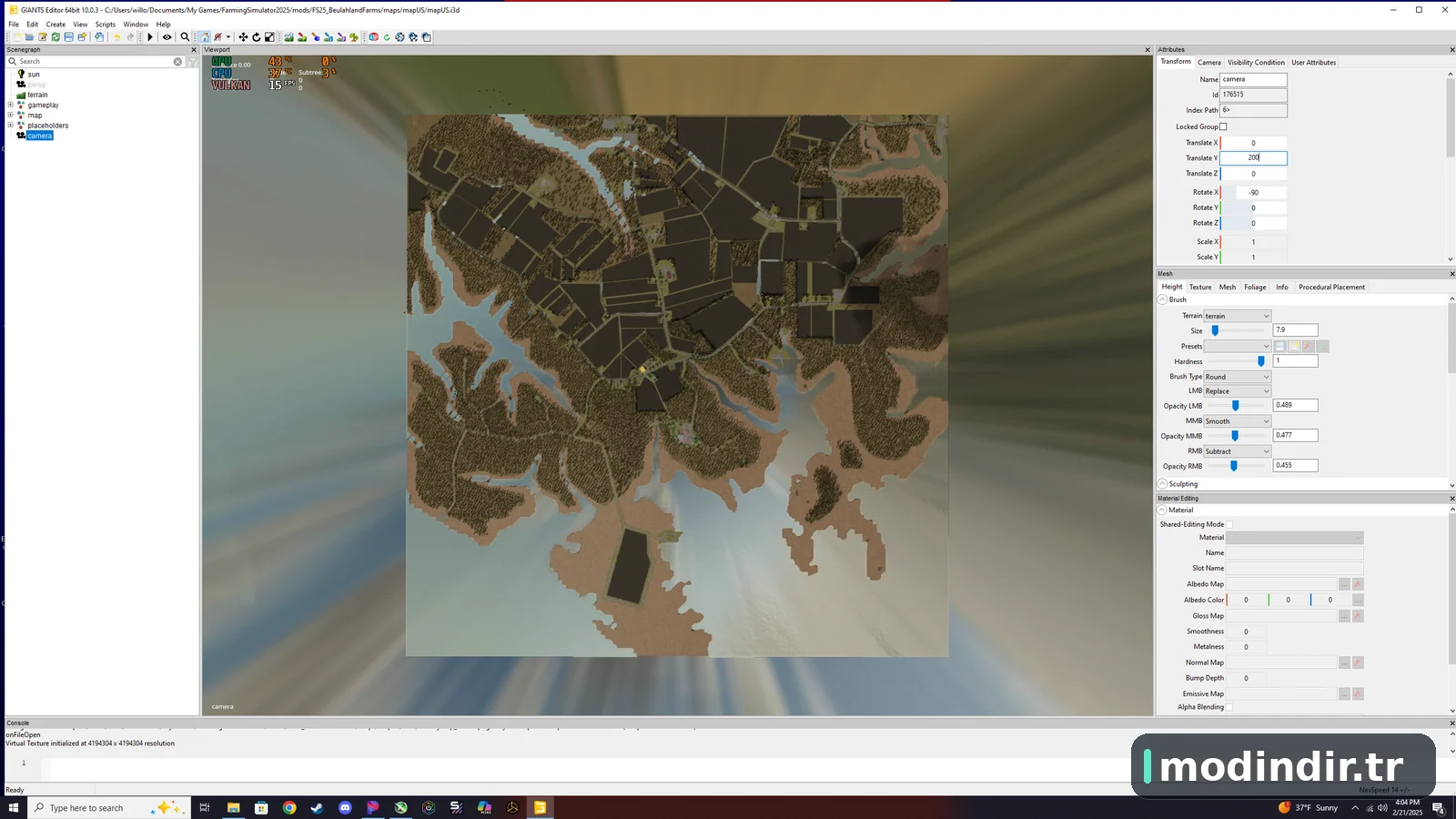The image size is (1456, 819).
Task: Open Discord from the taskbar
Action: pos(345,807)
